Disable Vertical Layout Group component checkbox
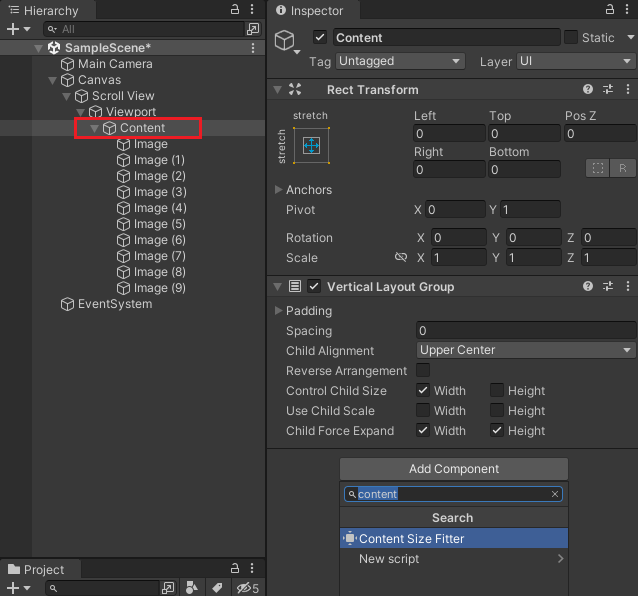 pos(314,286)
